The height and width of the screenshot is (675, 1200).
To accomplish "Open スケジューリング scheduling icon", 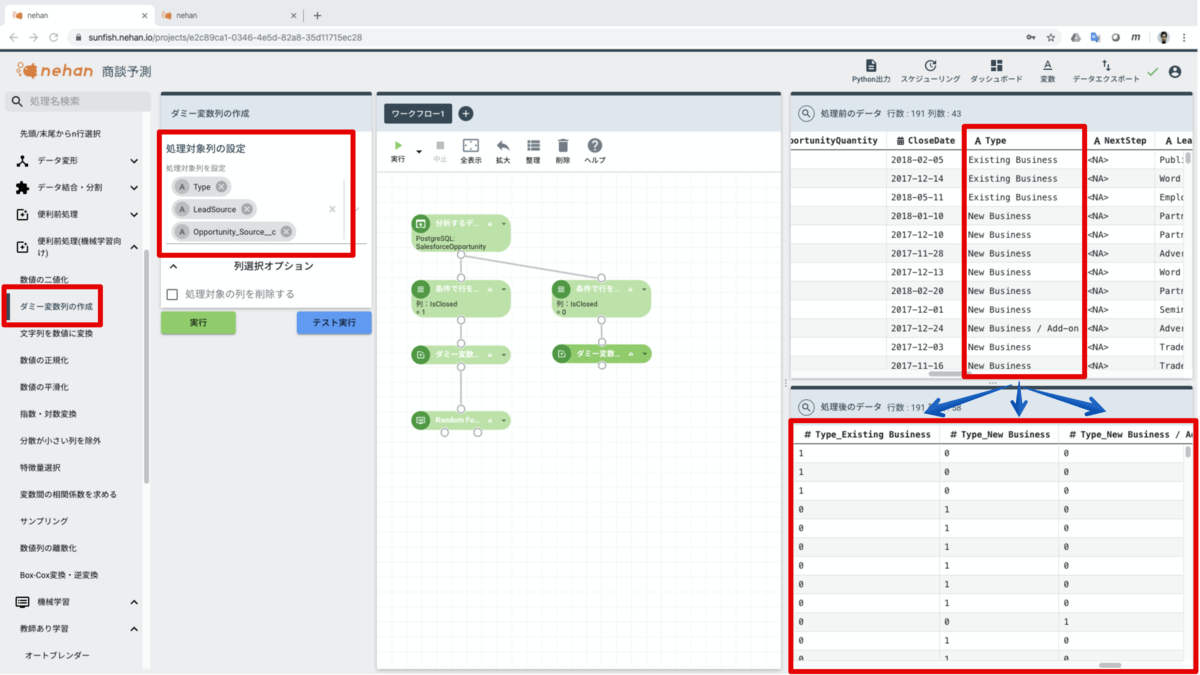I will [930, 65].
